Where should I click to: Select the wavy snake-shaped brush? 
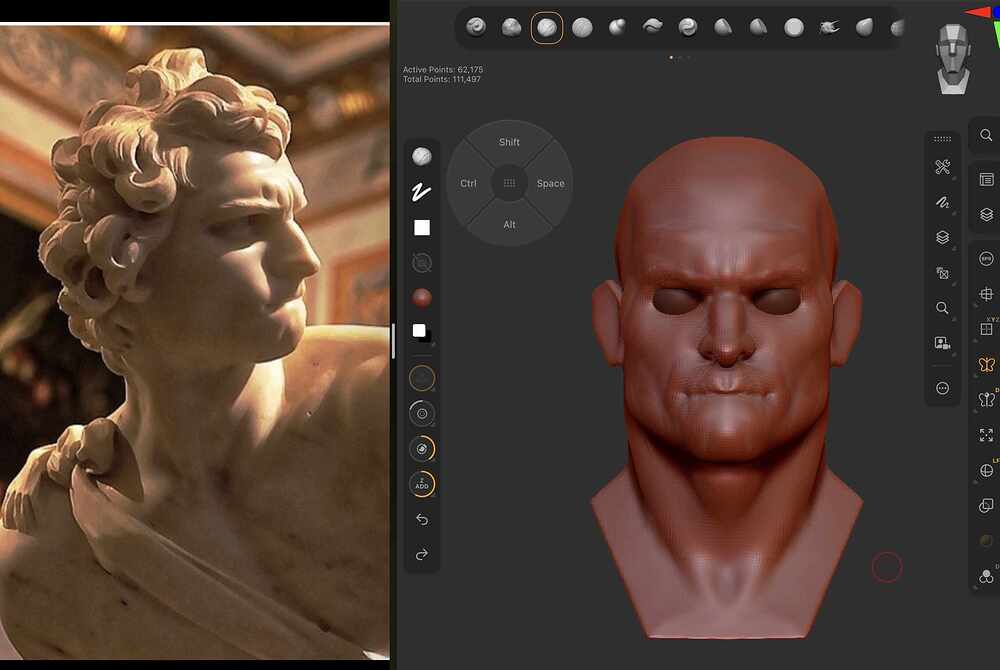tap(652, 27)
